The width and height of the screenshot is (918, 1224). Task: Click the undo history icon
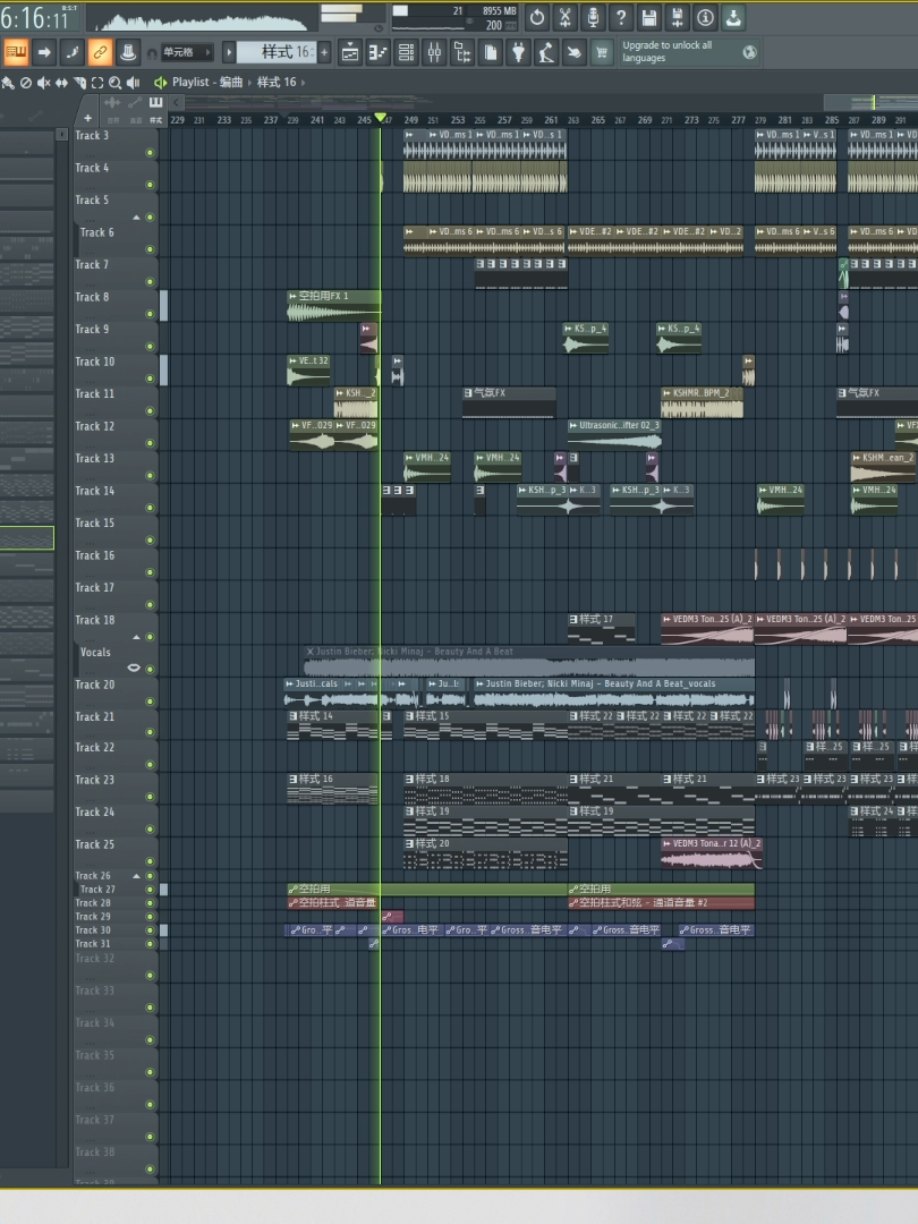[537, 17]
